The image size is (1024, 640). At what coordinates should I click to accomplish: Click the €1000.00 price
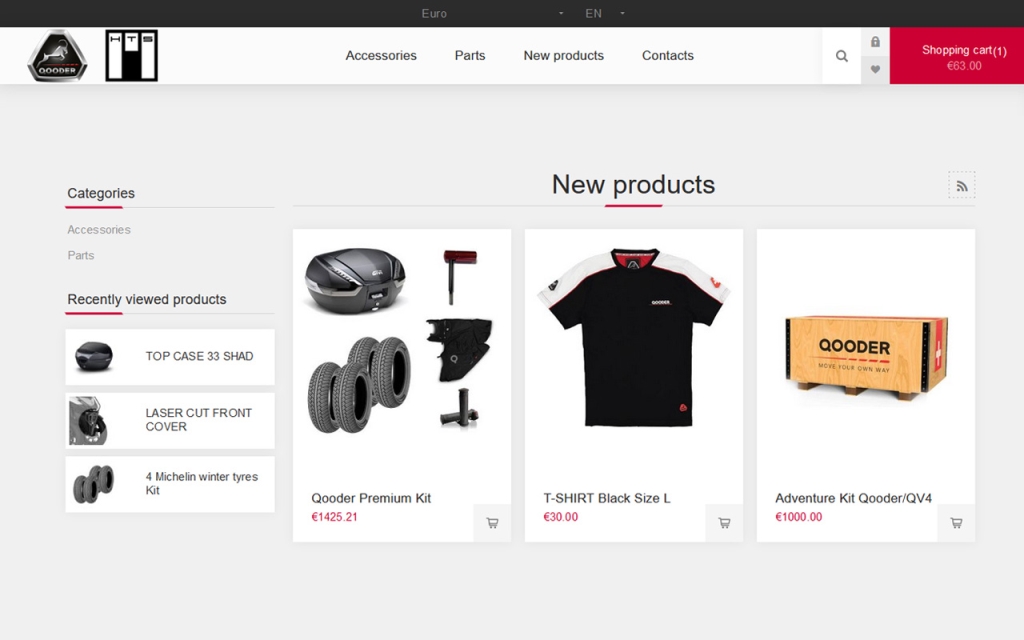(x=799, y=517)
